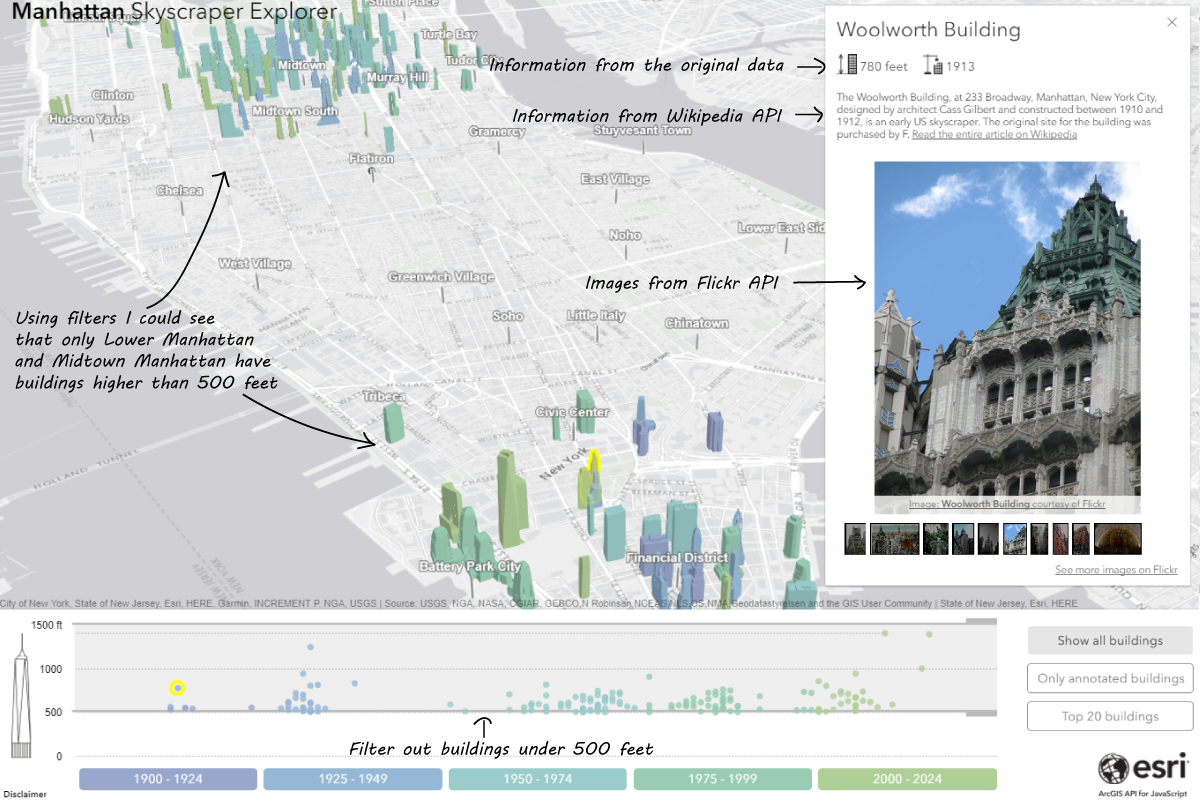Grab the lower 500 ft height-filter slider handle
The image size is (1200, 800).
click(982, 713)
